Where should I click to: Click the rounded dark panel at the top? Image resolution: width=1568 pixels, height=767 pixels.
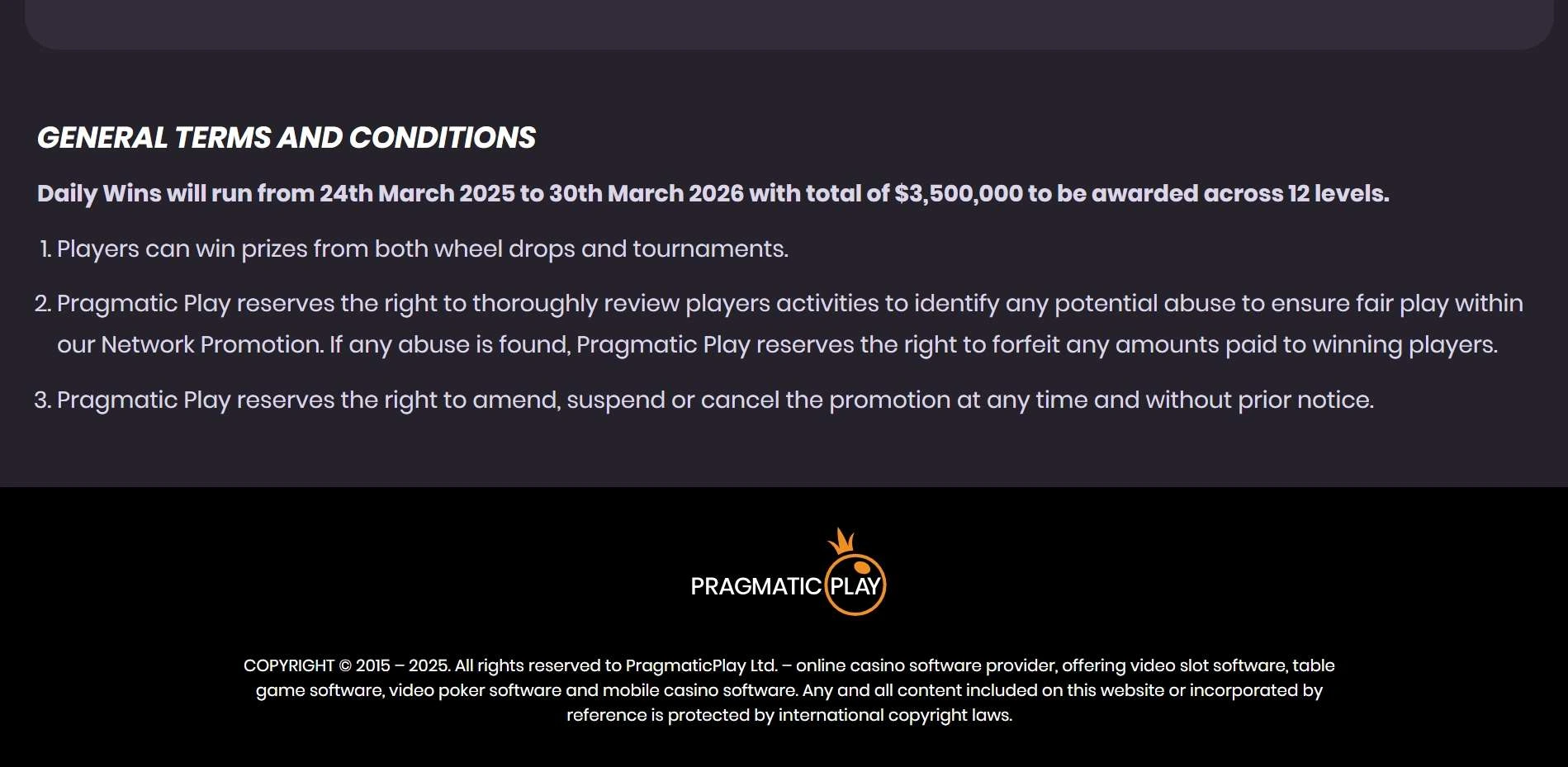click(789, 23)
